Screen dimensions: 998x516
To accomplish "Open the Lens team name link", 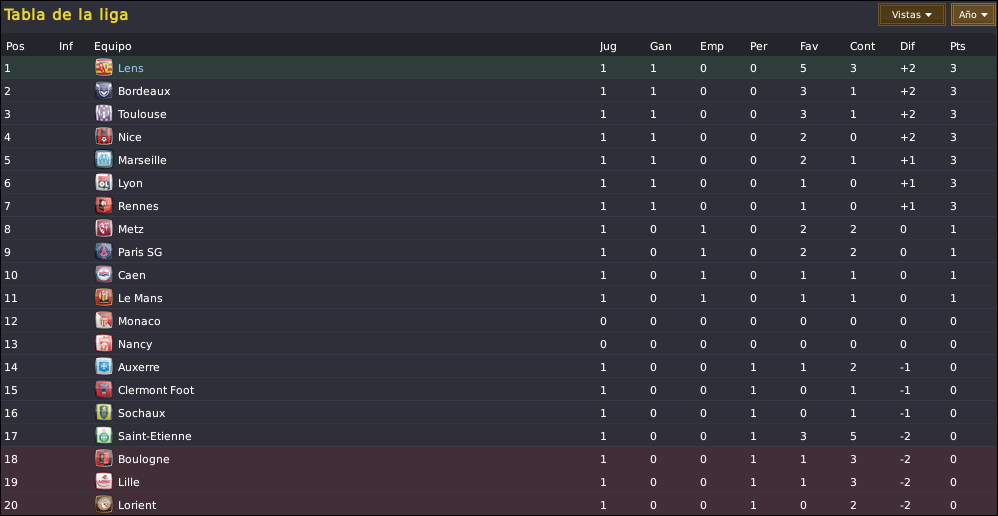I will point(130,68).
